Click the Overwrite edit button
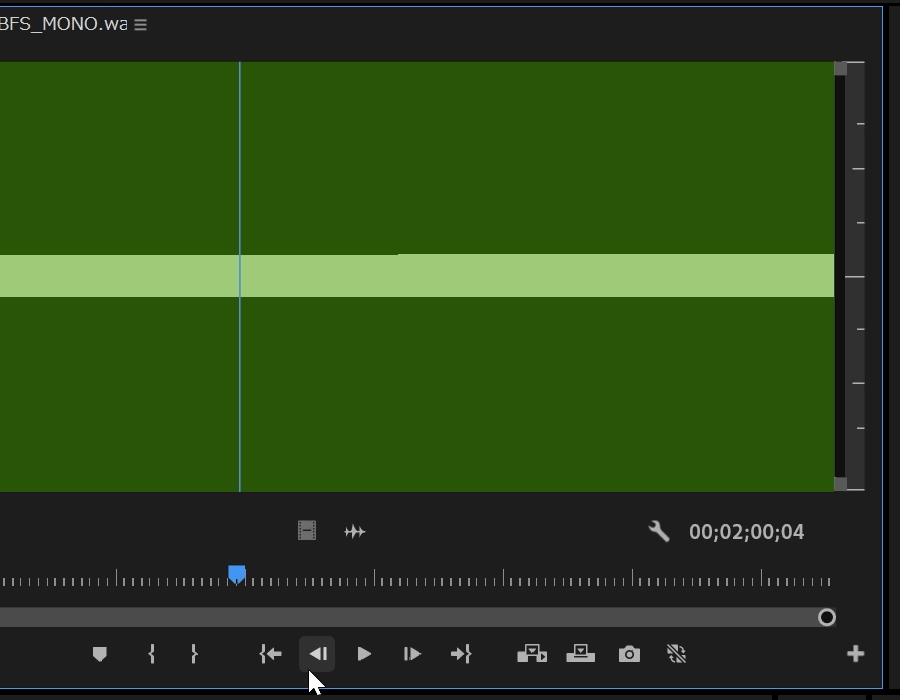 tap(580, 654)
